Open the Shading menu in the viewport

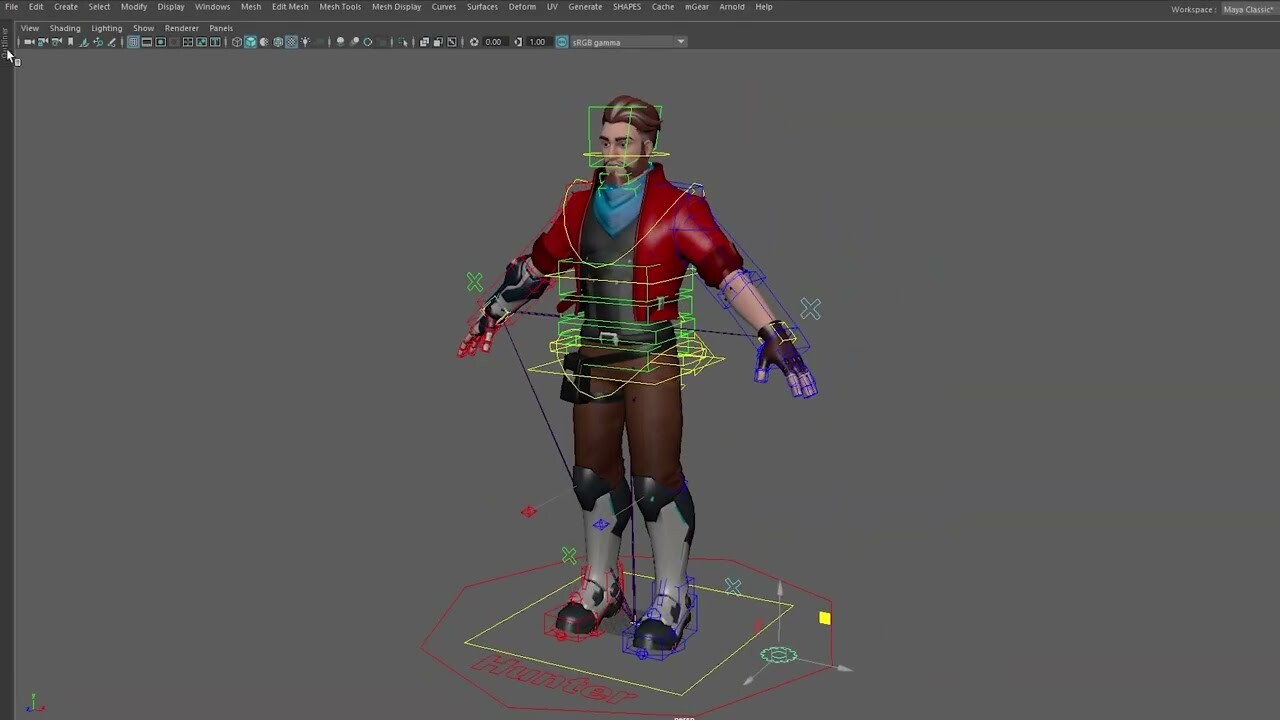tap(64, 27)
